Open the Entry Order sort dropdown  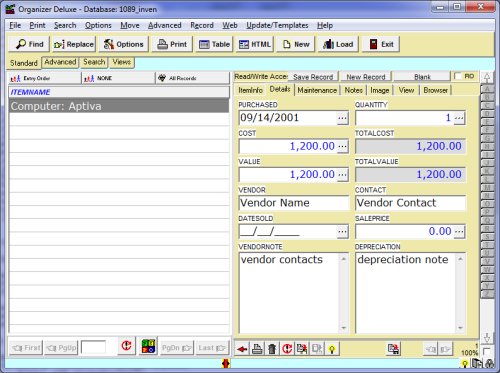(44, 78)
